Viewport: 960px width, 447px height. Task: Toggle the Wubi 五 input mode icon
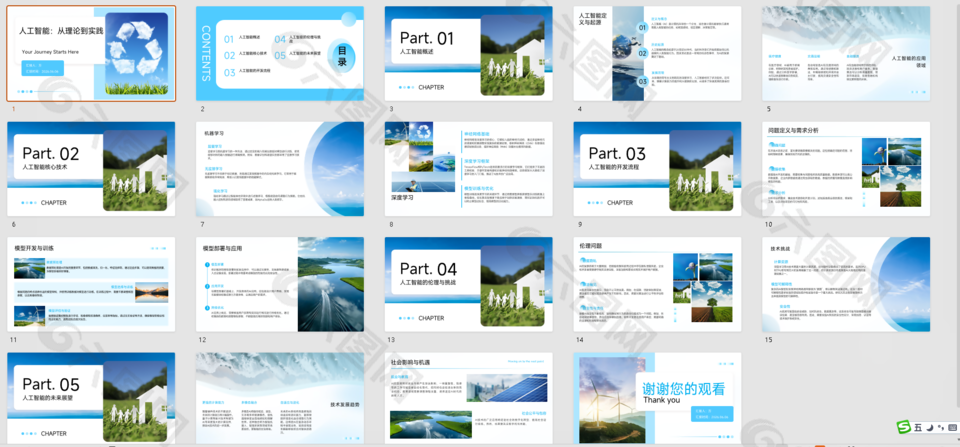pos(918,427)
